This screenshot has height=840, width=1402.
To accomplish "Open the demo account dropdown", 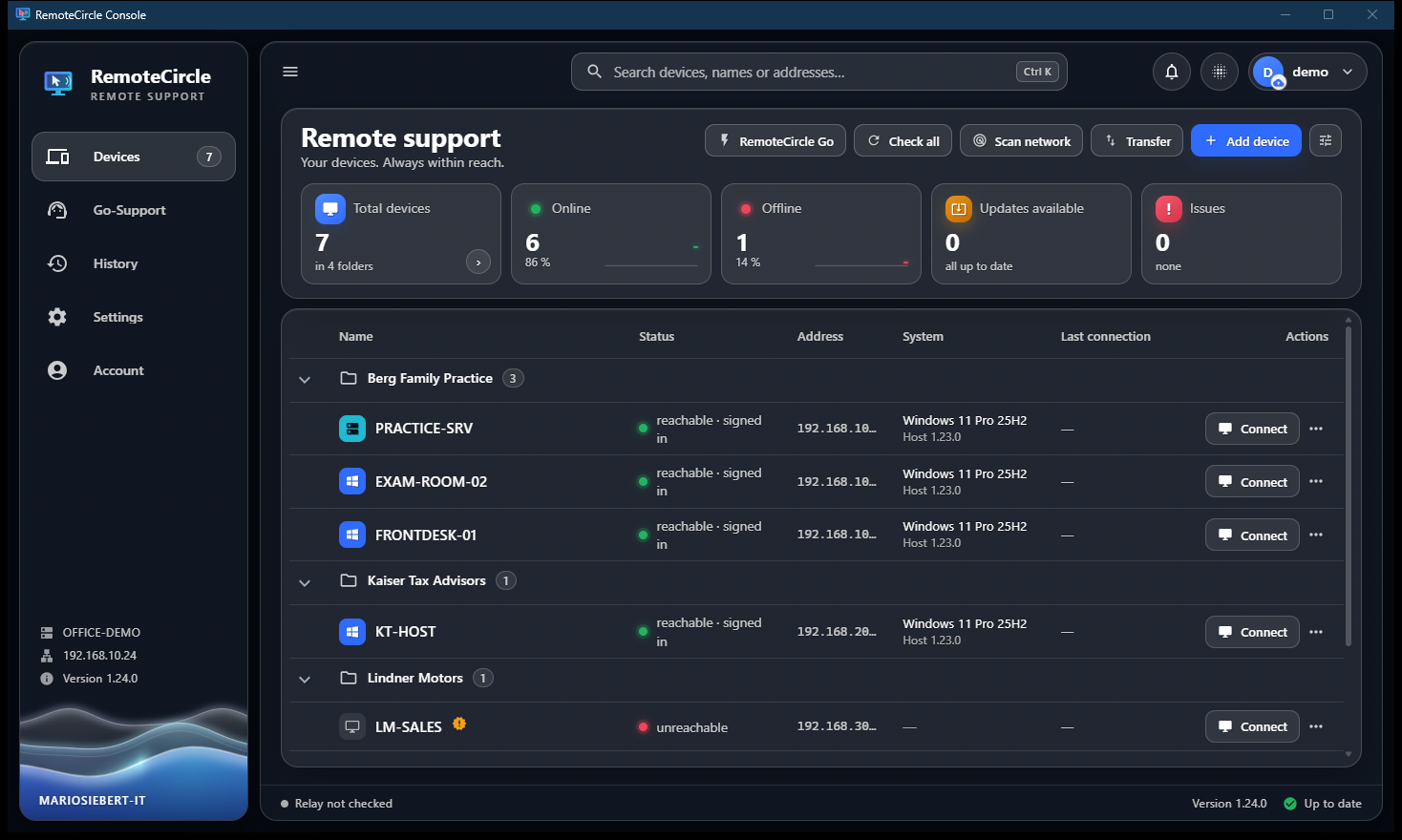I will 1307,72.
